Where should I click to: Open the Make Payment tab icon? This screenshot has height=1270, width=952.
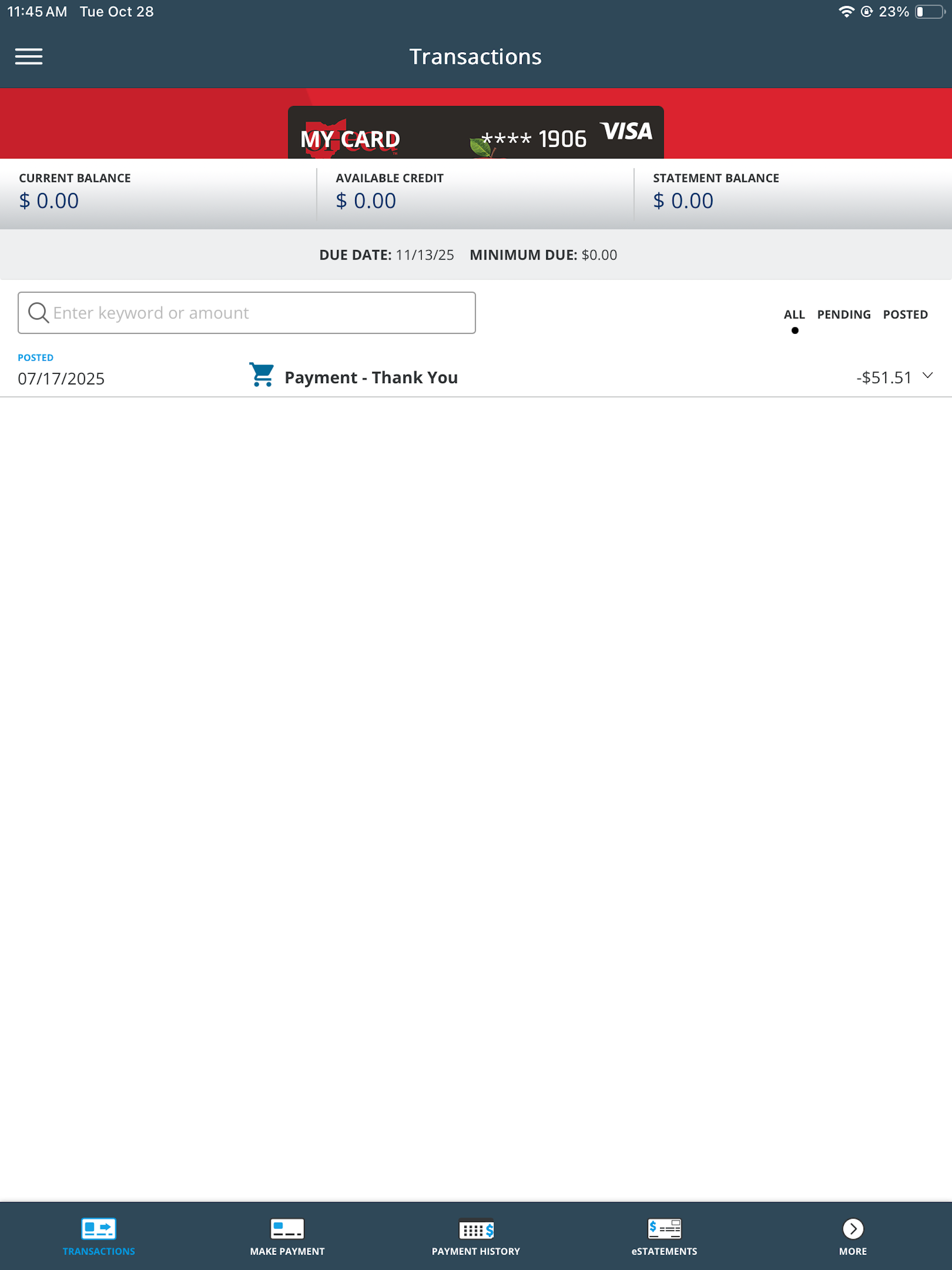click(x=287, y=1229)
